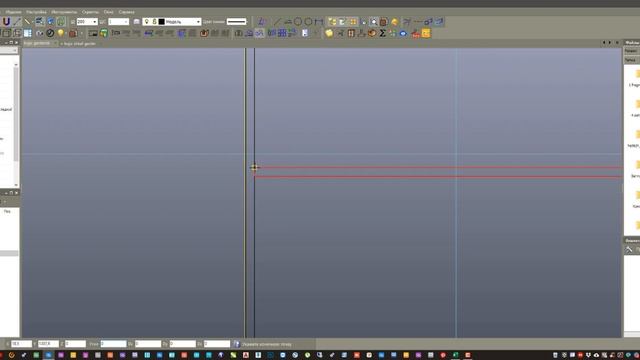This screenshot has width=640, height=360.
Task: Open the orange circular icon on taskbar
Action: (11, 356)
